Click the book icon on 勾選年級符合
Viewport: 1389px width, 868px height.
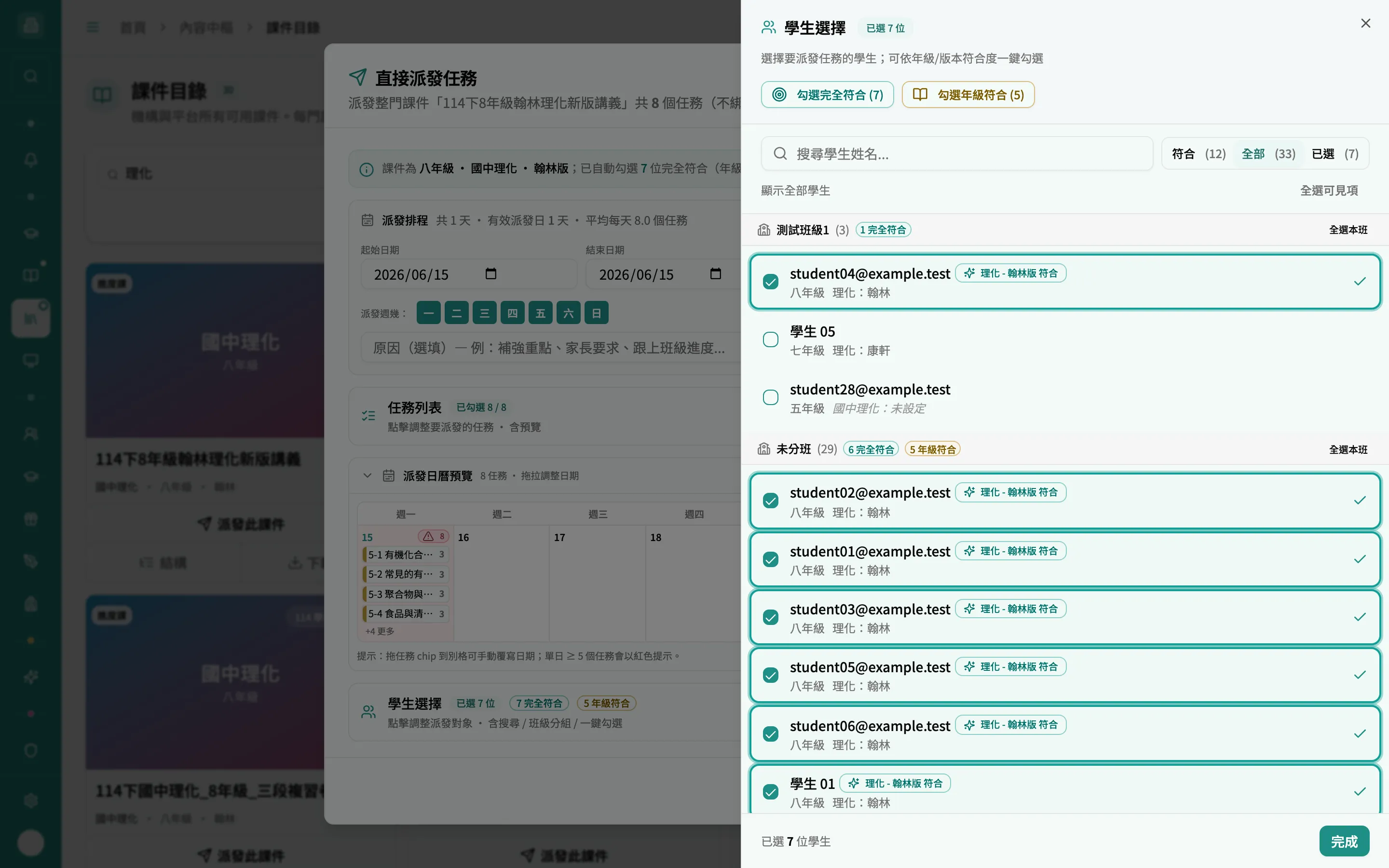(920, 94)
